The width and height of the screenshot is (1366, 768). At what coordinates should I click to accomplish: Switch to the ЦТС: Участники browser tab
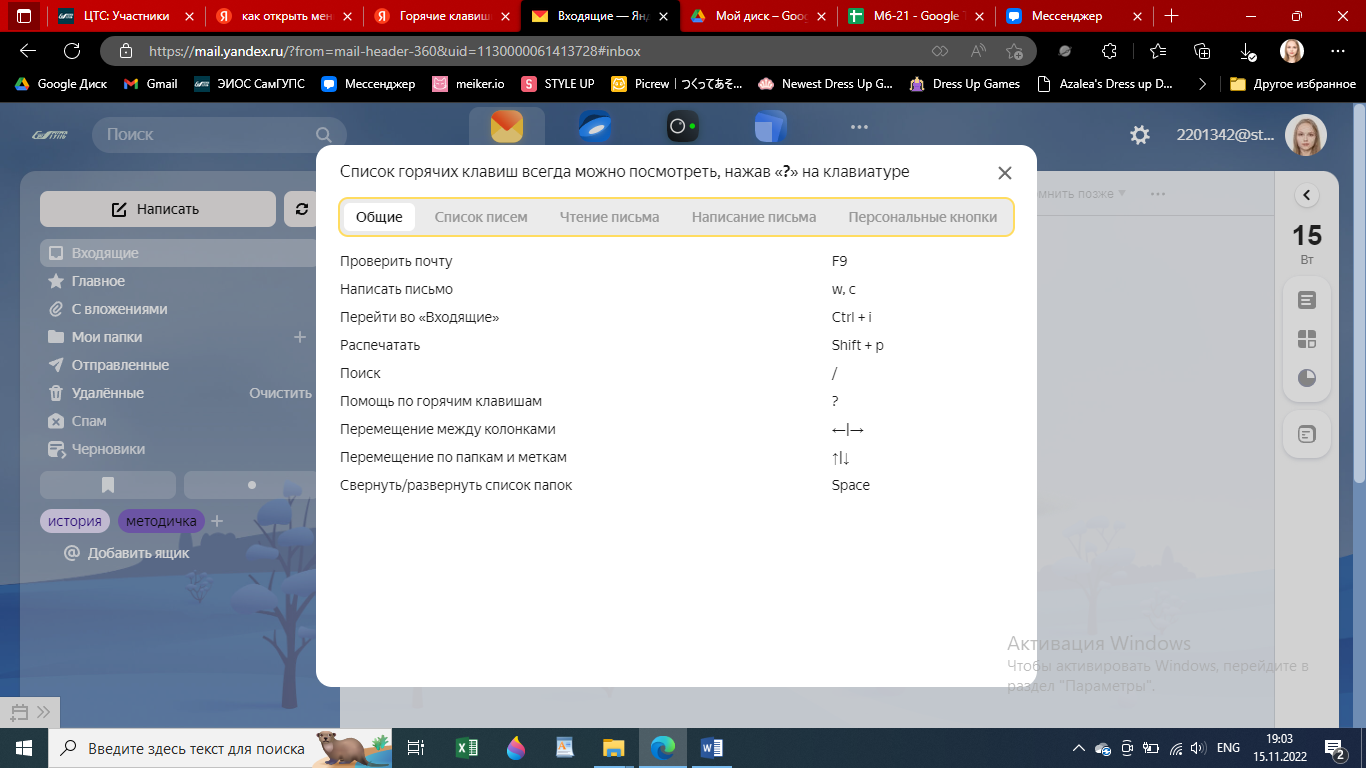pos(125,16)
